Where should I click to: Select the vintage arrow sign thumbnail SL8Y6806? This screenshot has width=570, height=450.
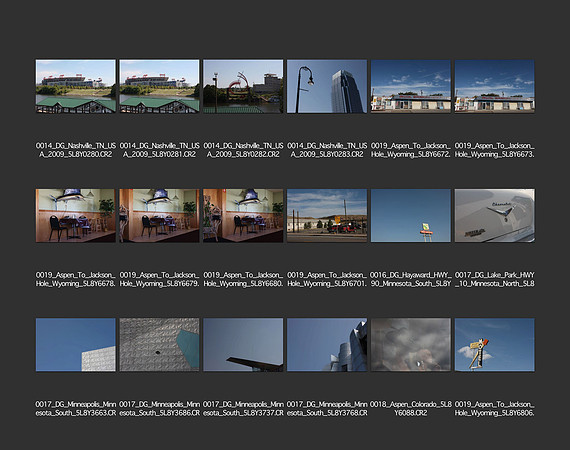(494, 345)
